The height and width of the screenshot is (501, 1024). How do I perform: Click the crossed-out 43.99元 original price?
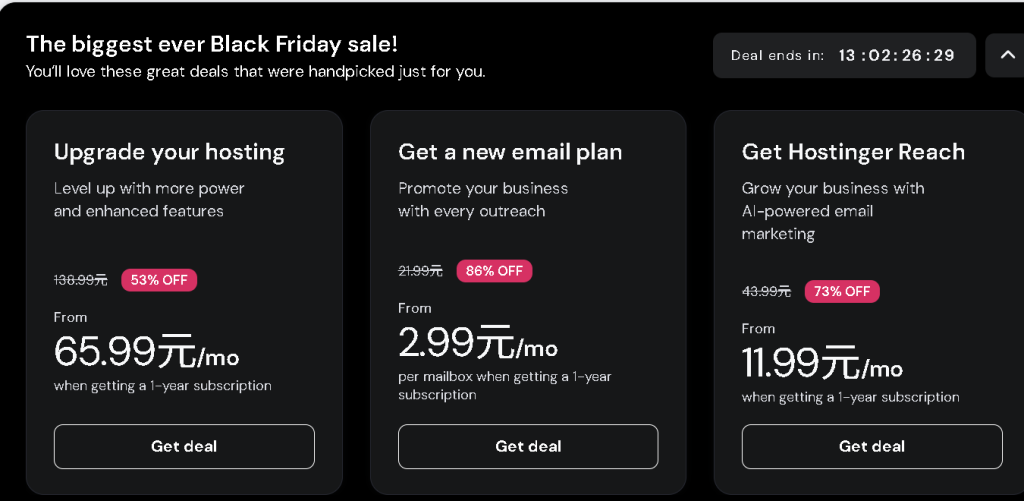pos(766,292)
